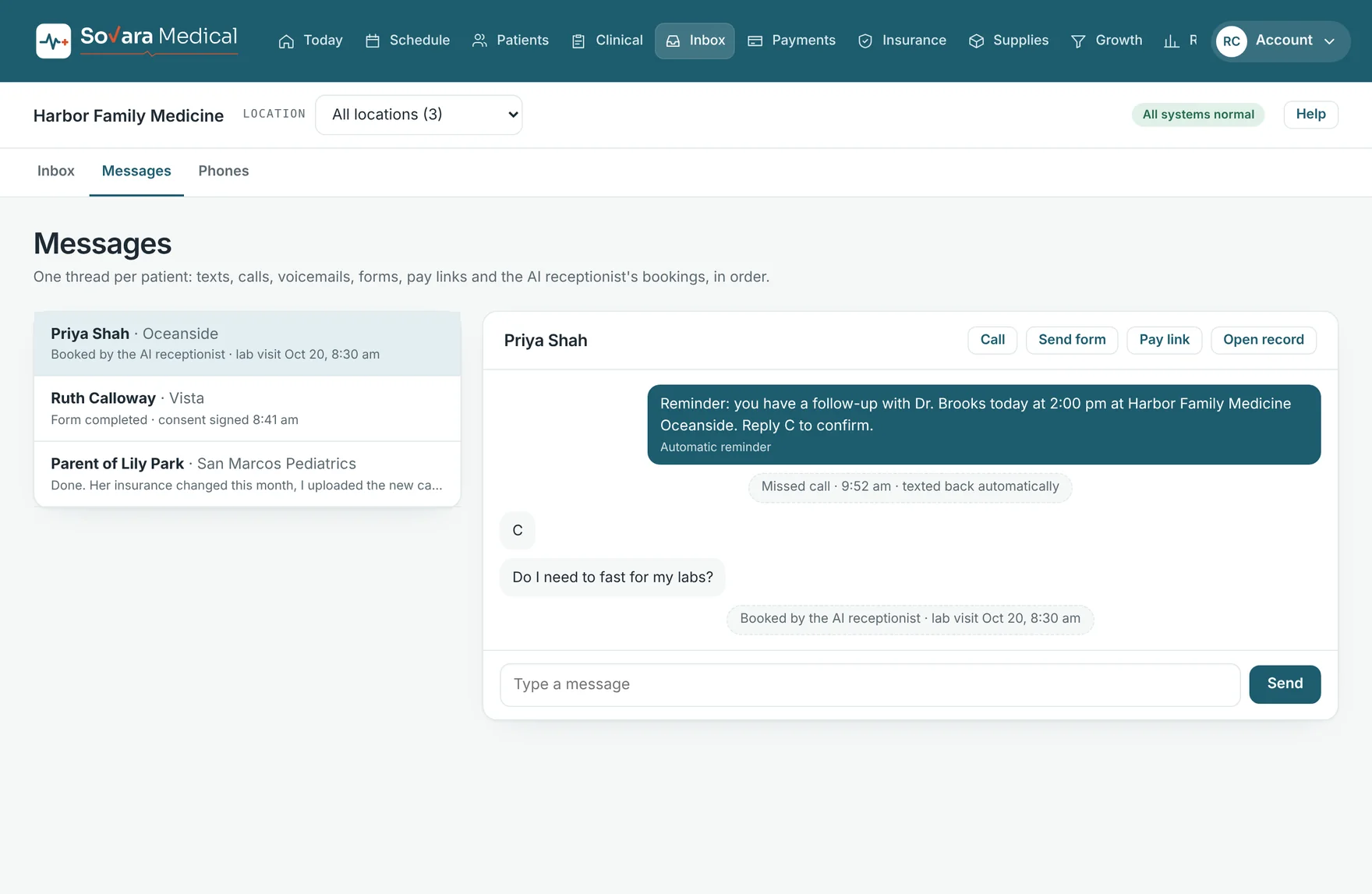1372x894 pixels.
Task: Click the Type a message field
Action: [870, 685]
